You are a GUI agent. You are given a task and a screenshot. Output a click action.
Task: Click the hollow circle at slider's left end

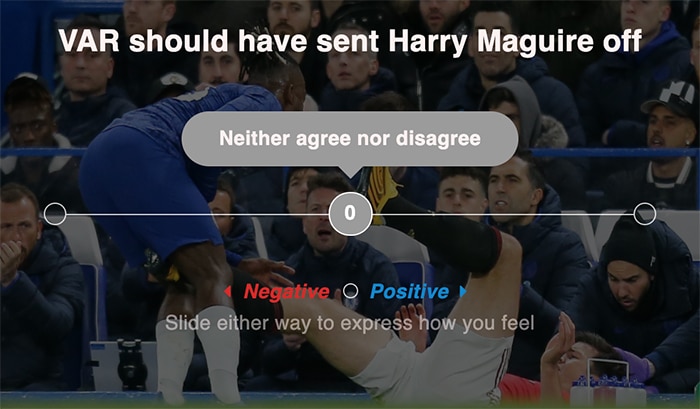click(55, 214)
